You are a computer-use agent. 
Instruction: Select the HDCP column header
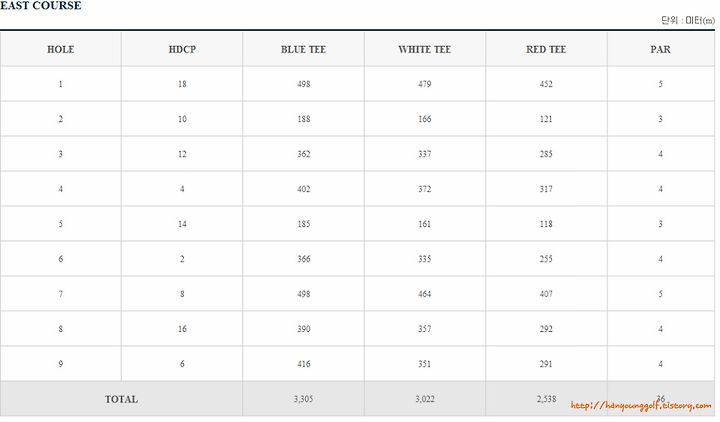(x=182, y=50)
